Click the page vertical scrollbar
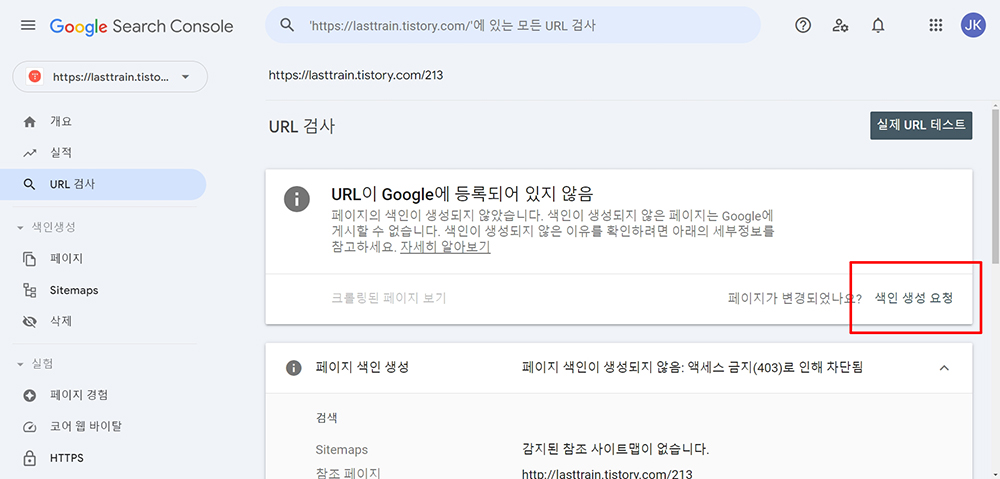 click(996, 185)
